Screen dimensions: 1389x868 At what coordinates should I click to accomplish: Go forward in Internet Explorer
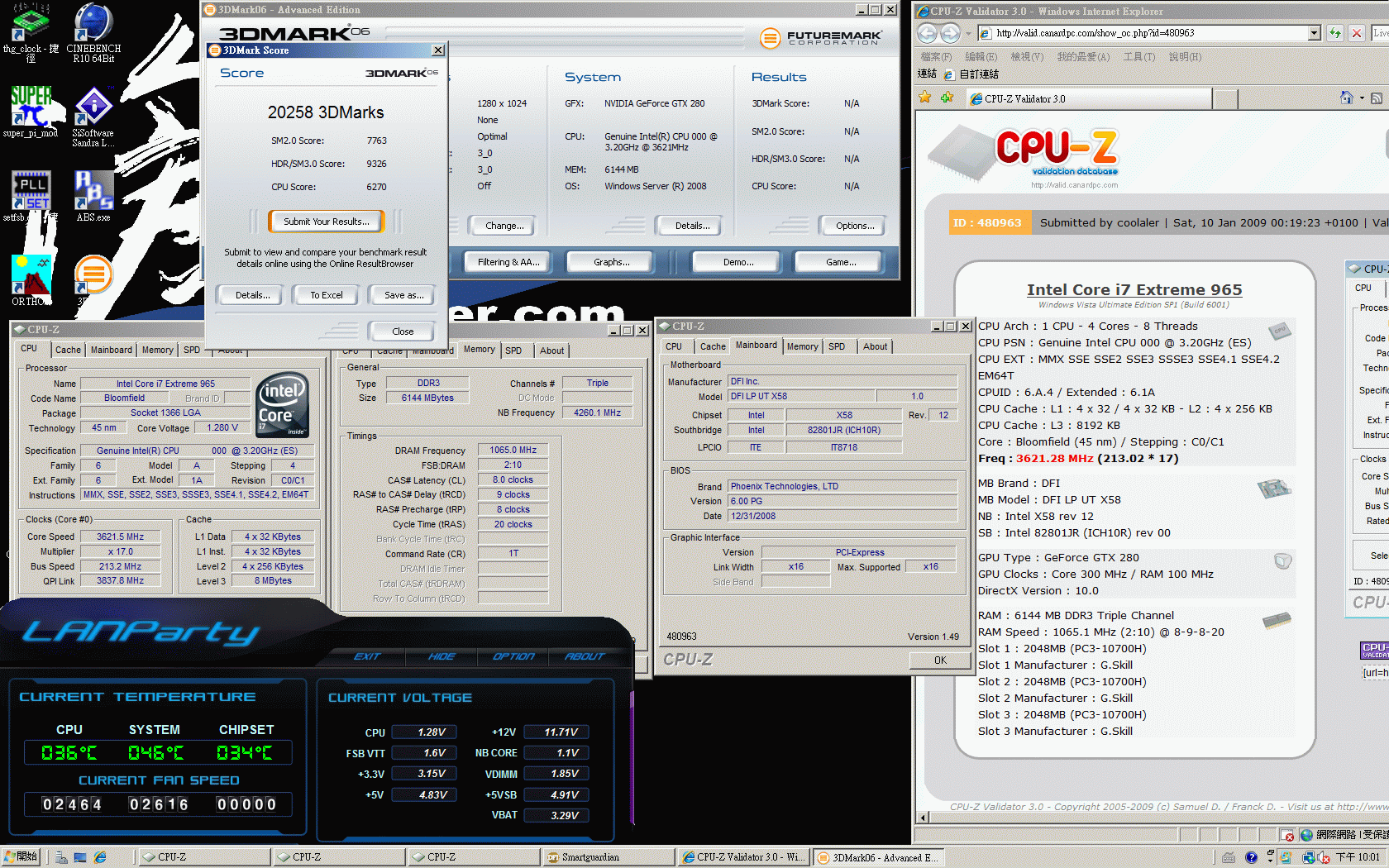point(950,33)
